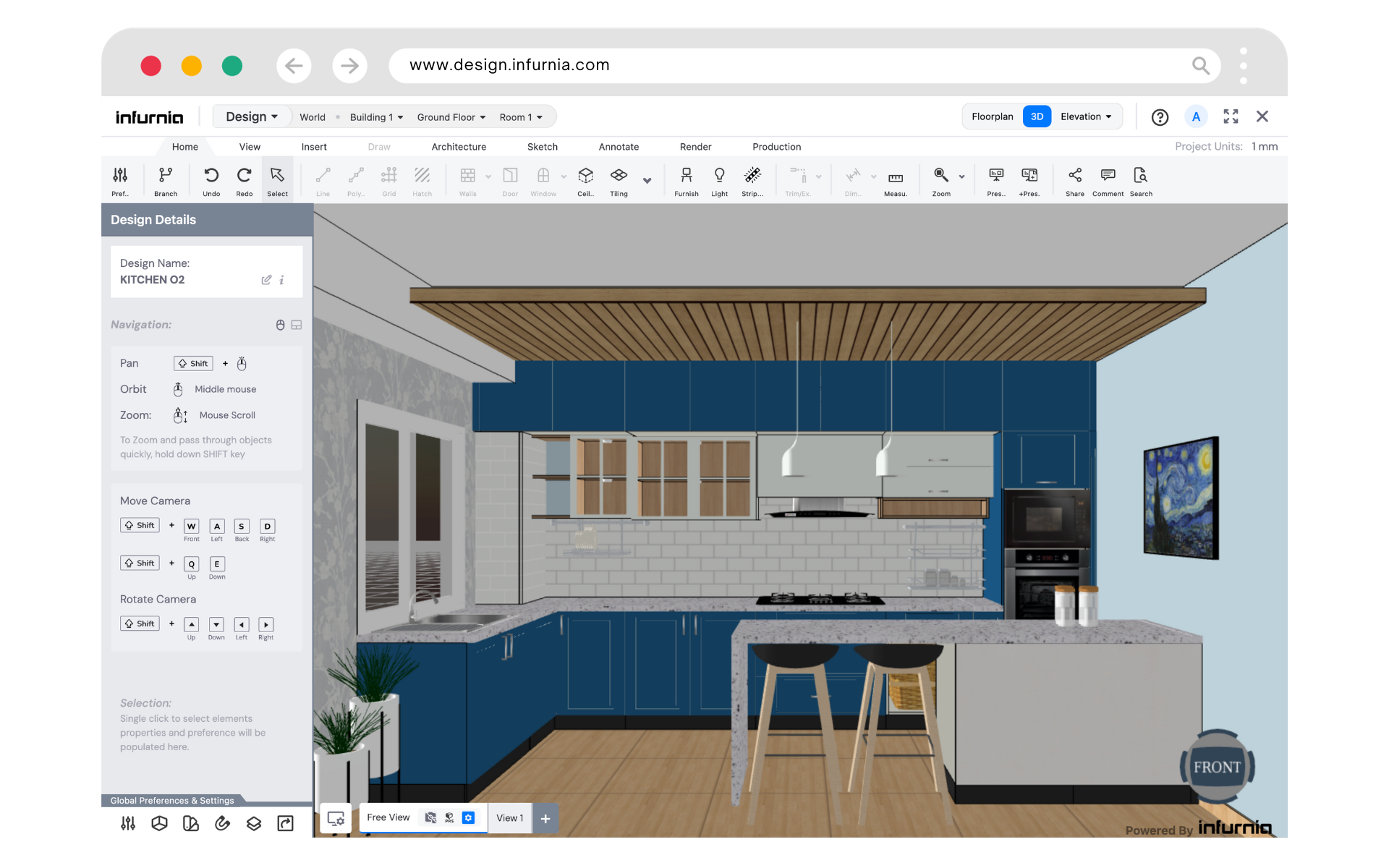Edit the design name pencil icon
Viewport: 1389px width, 868px height.
[x=266, y=280]
